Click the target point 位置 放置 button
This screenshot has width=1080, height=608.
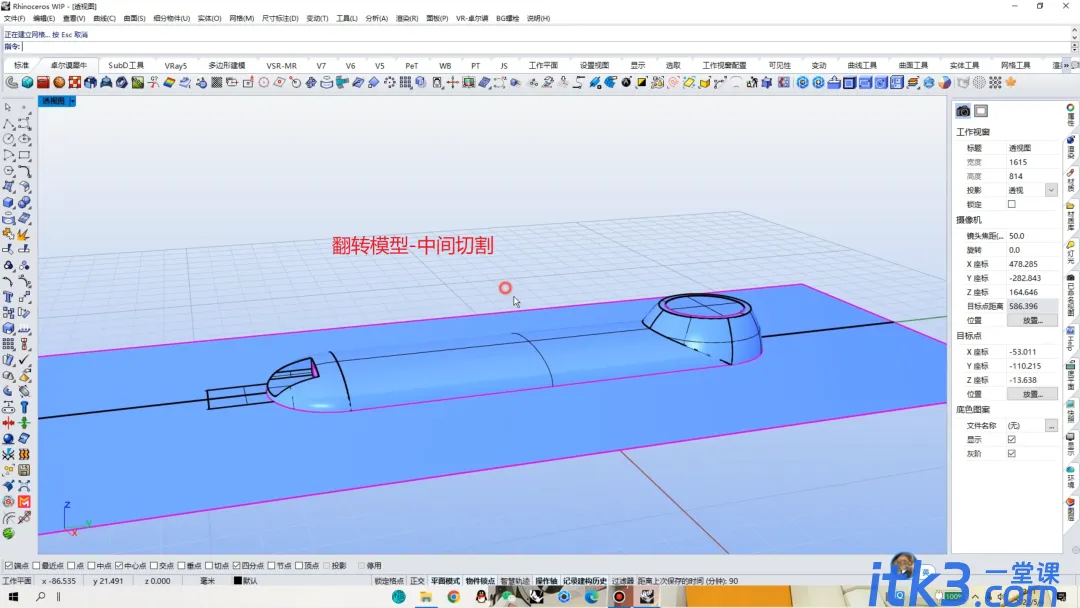(1032, 395)
